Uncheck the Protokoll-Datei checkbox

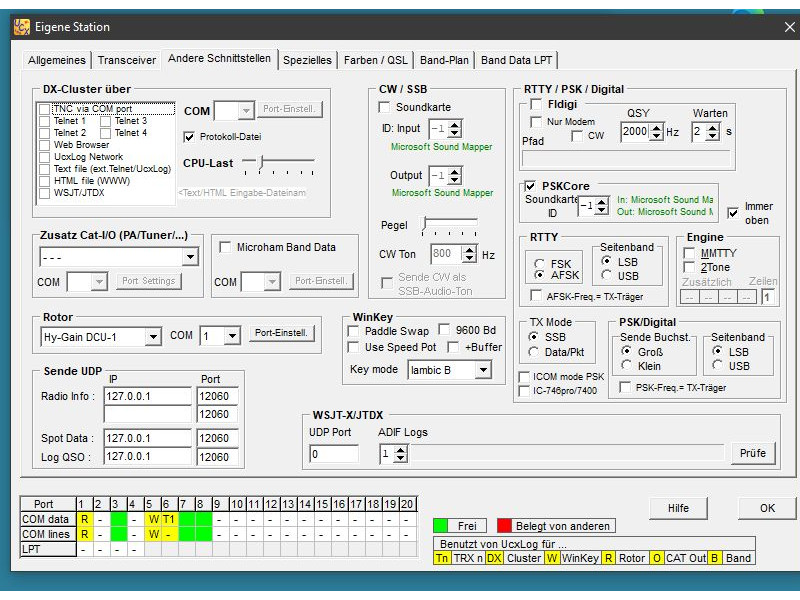click(x=190, y=137)
